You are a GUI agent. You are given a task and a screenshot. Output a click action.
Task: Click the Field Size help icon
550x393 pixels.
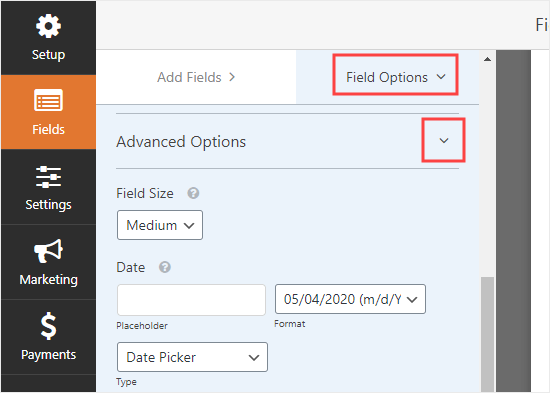(193, 193)
